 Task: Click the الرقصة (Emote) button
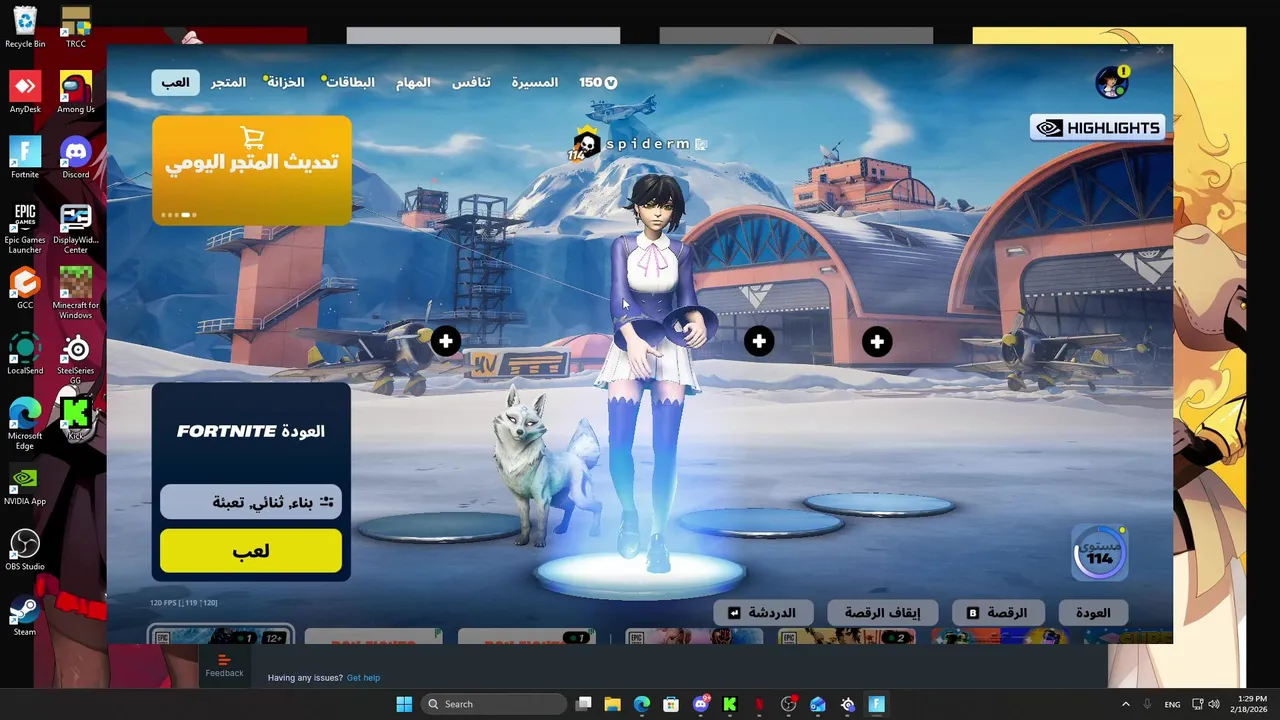997,612
